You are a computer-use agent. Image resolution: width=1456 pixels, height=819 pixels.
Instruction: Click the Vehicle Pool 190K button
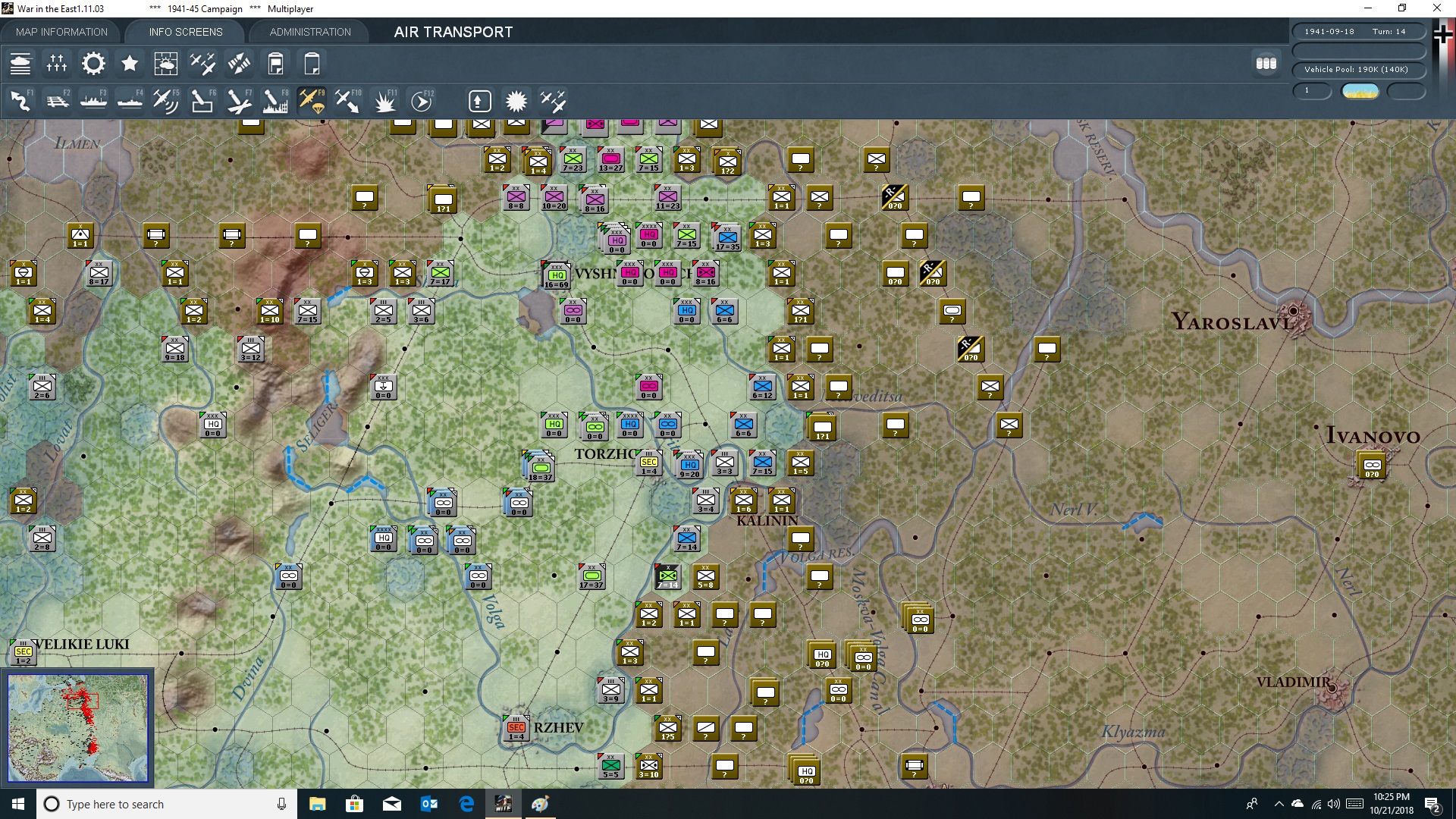coord(1358,69)
